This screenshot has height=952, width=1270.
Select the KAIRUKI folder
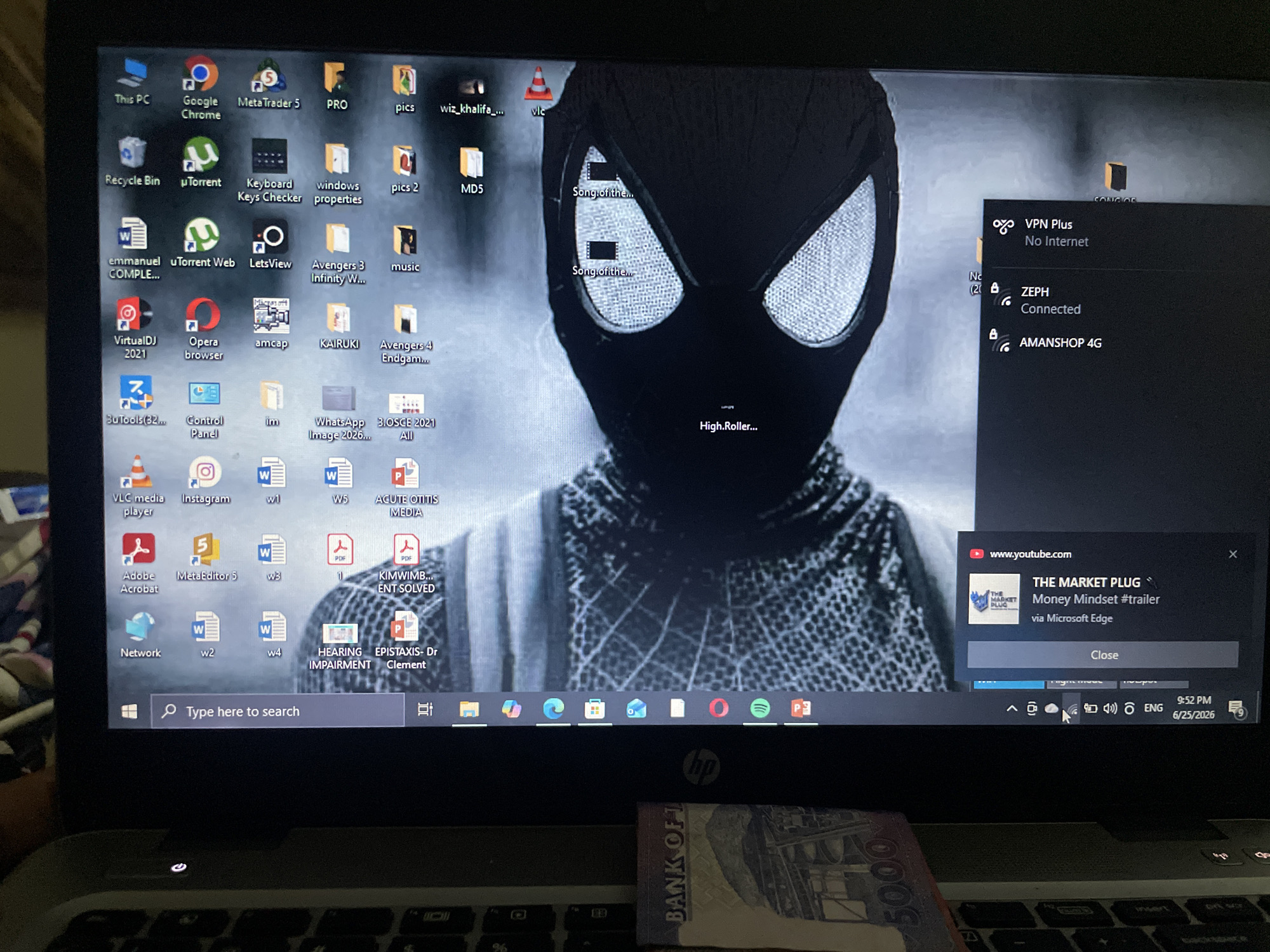(339, 326)
